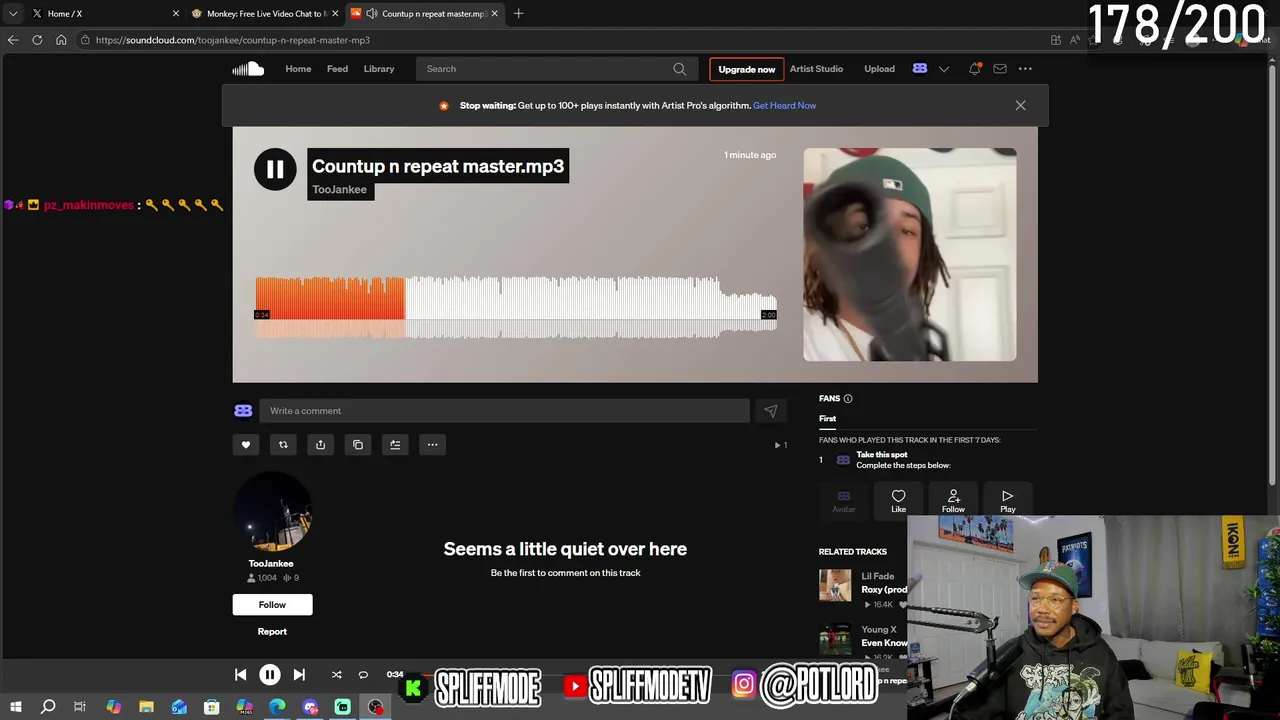Skip to previous track in bottom player
The image size is (1280, 720).
point(240,675)
